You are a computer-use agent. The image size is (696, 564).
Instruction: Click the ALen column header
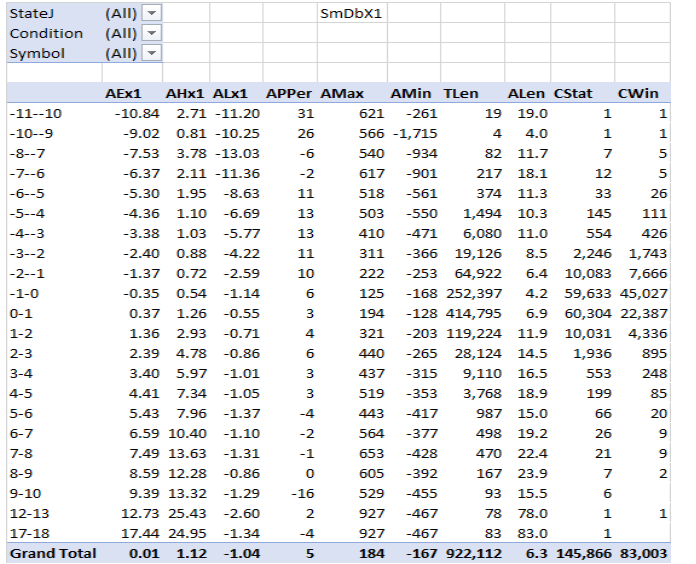(x=526, y=94)
